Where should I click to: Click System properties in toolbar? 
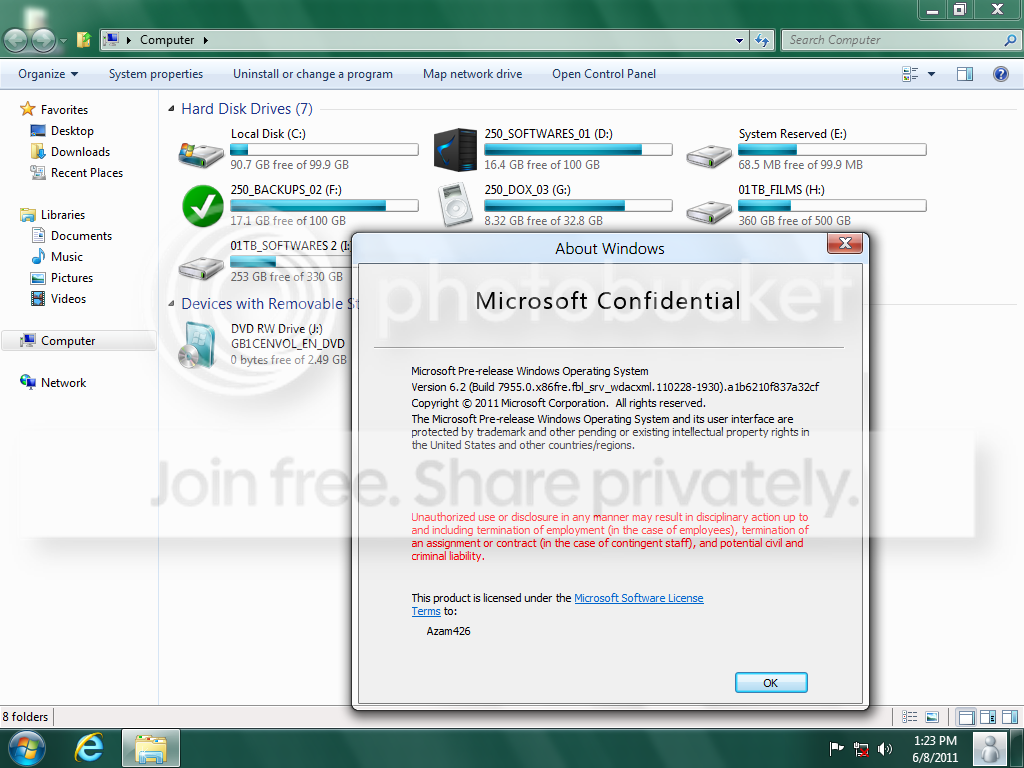155,74
